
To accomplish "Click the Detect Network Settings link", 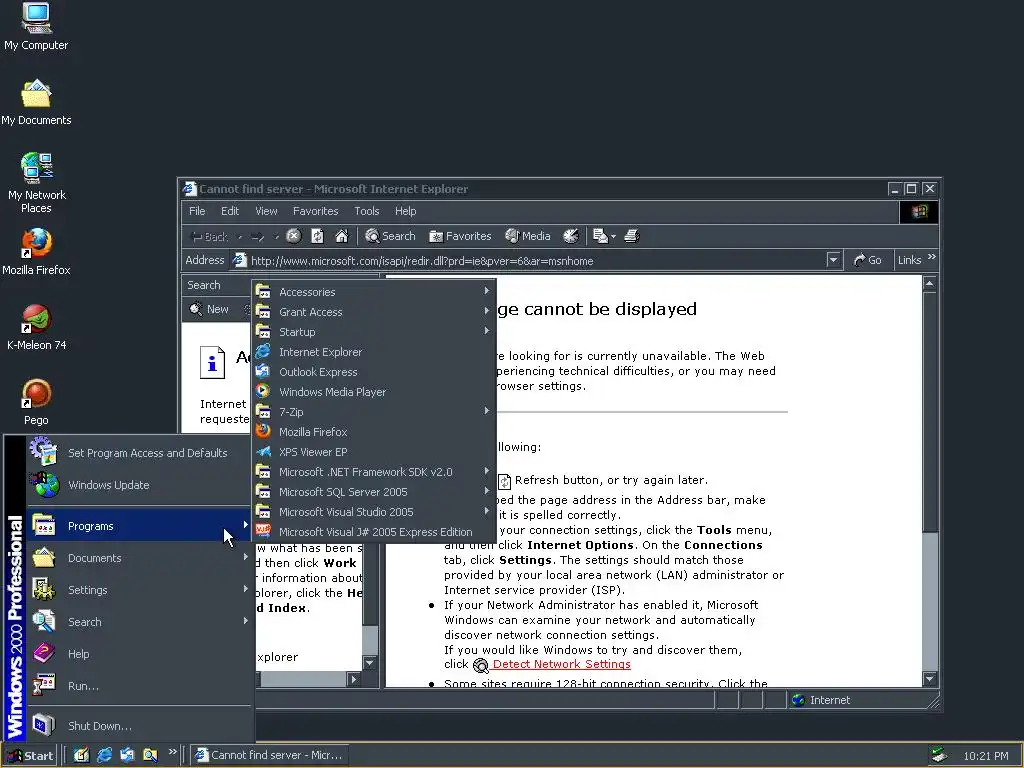I will [x=562, y=664].
